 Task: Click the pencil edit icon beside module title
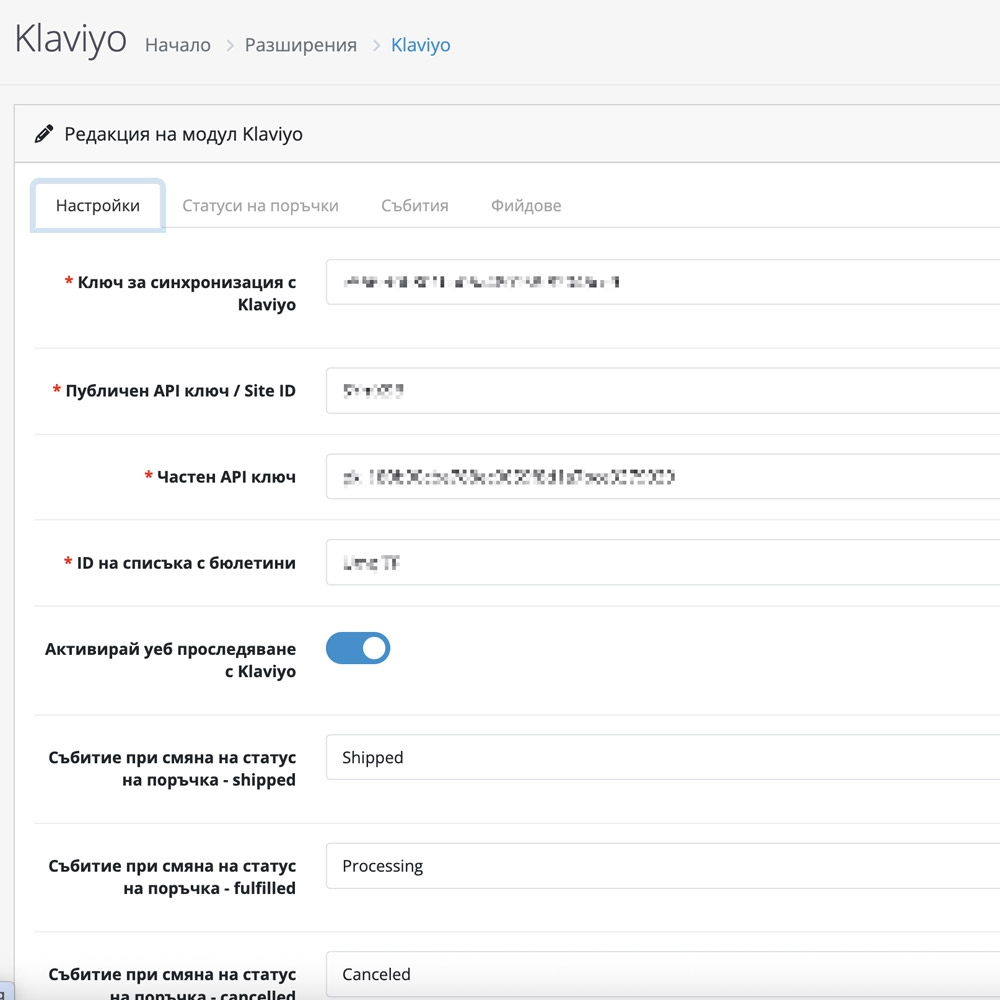43,134
